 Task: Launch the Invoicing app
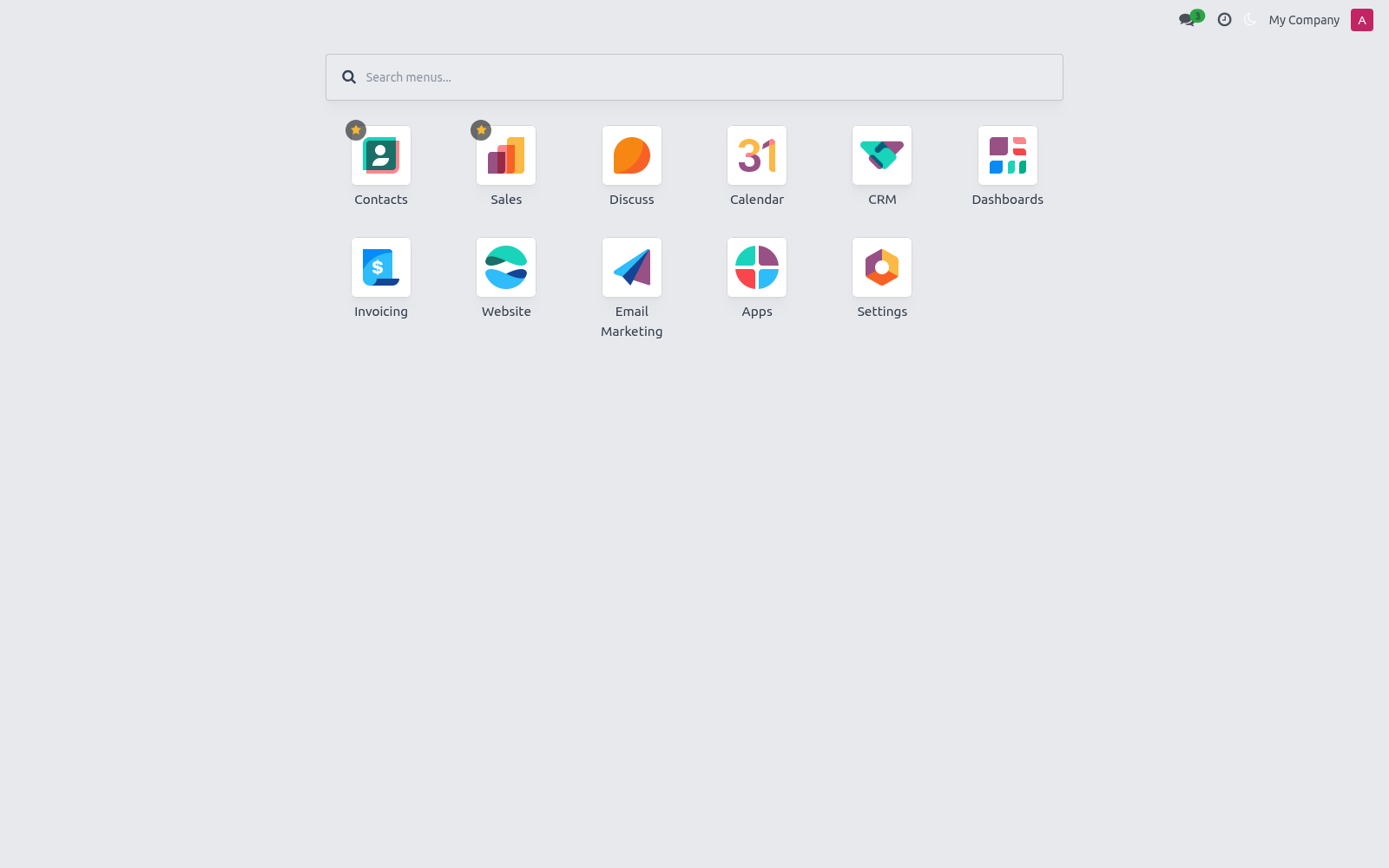pyautogui.click(x=381, y=267)
